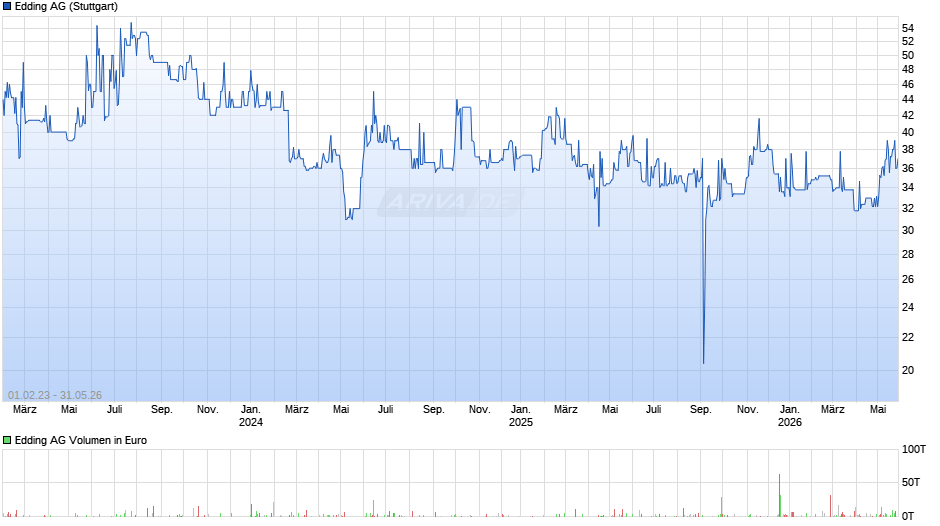Click the 50 price axis label
The image size is (940, 526).
coord(908,55)
